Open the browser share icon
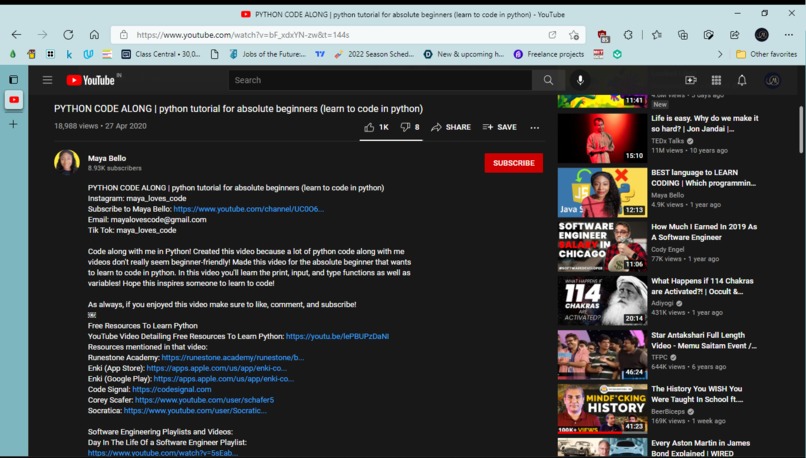This screenshot has height=458, width=806. (735, 35)
